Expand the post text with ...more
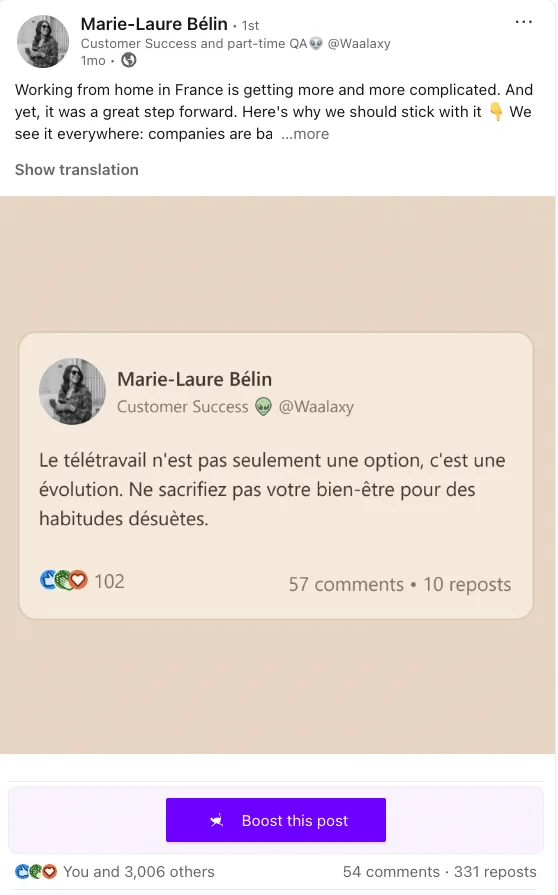558x895 pixels. pyautogui.click(x=305, y=134)
